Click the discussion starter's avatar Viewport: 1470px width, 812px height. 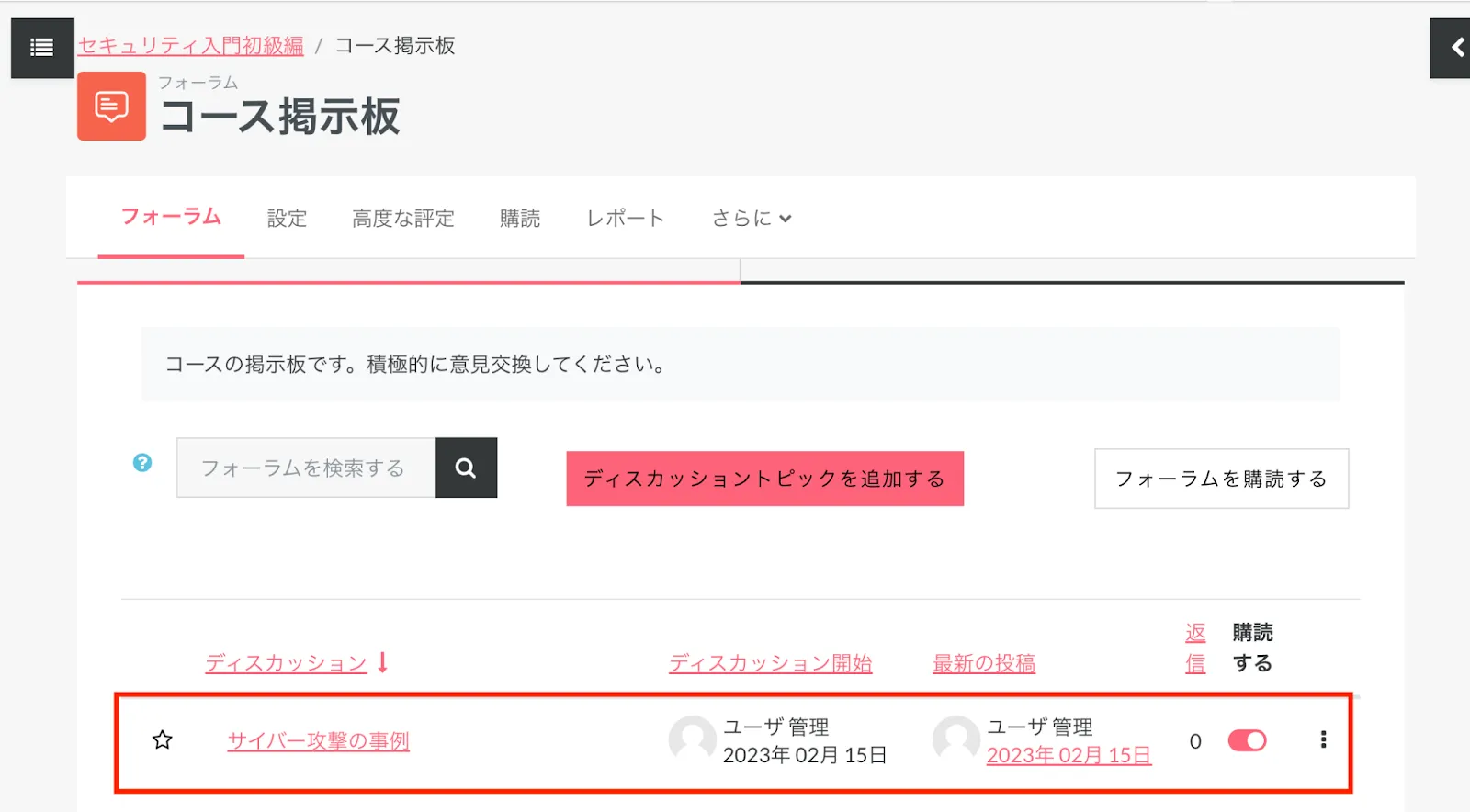click(x=692, y=739)
